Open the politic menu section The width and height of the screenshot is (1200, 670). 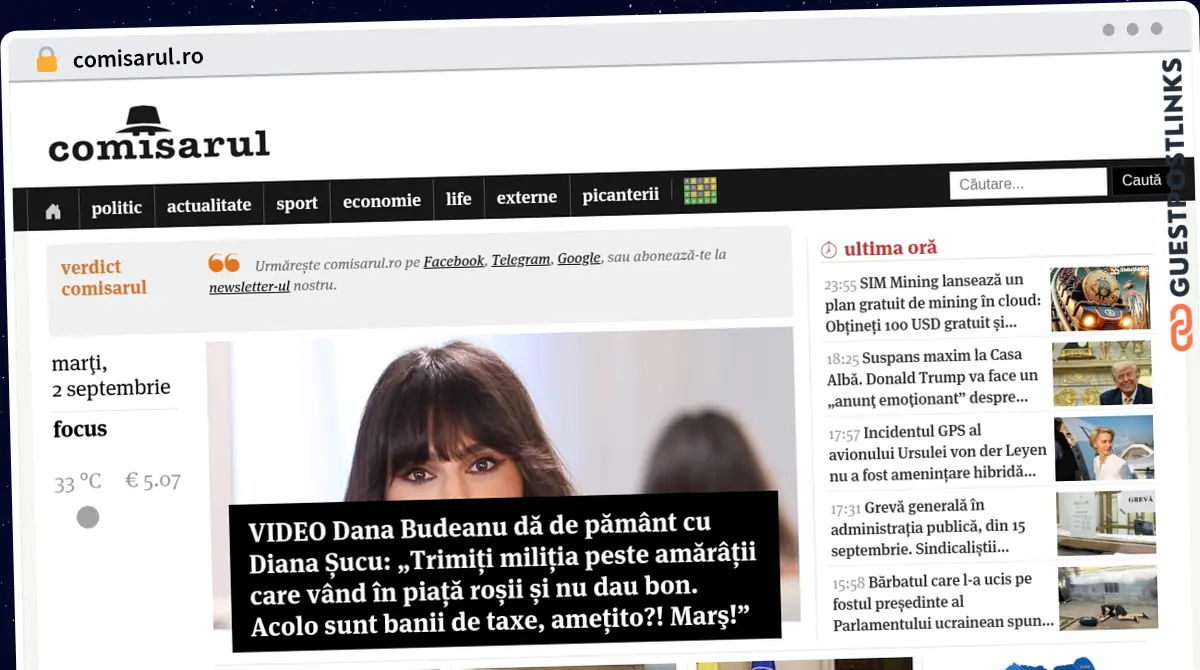pos(116,208)
